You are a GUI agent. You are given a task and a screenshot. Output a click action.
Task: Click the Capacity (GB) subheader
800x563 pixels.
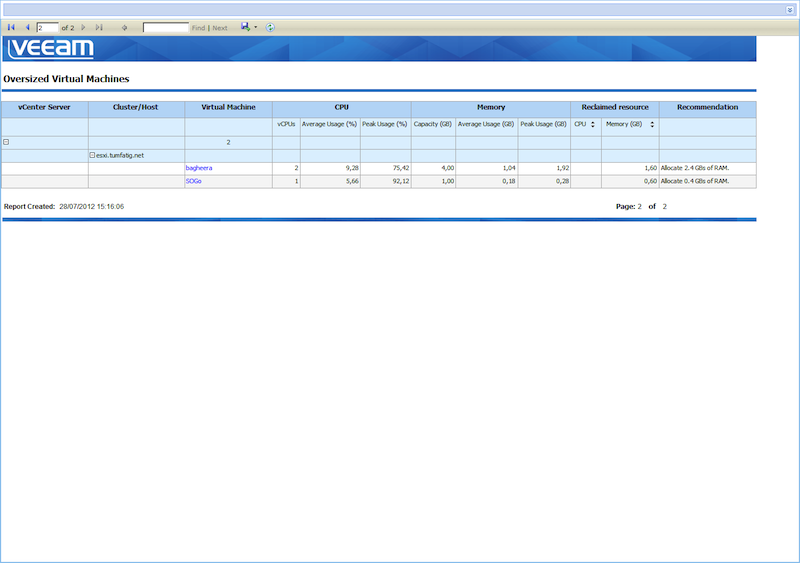433,124
